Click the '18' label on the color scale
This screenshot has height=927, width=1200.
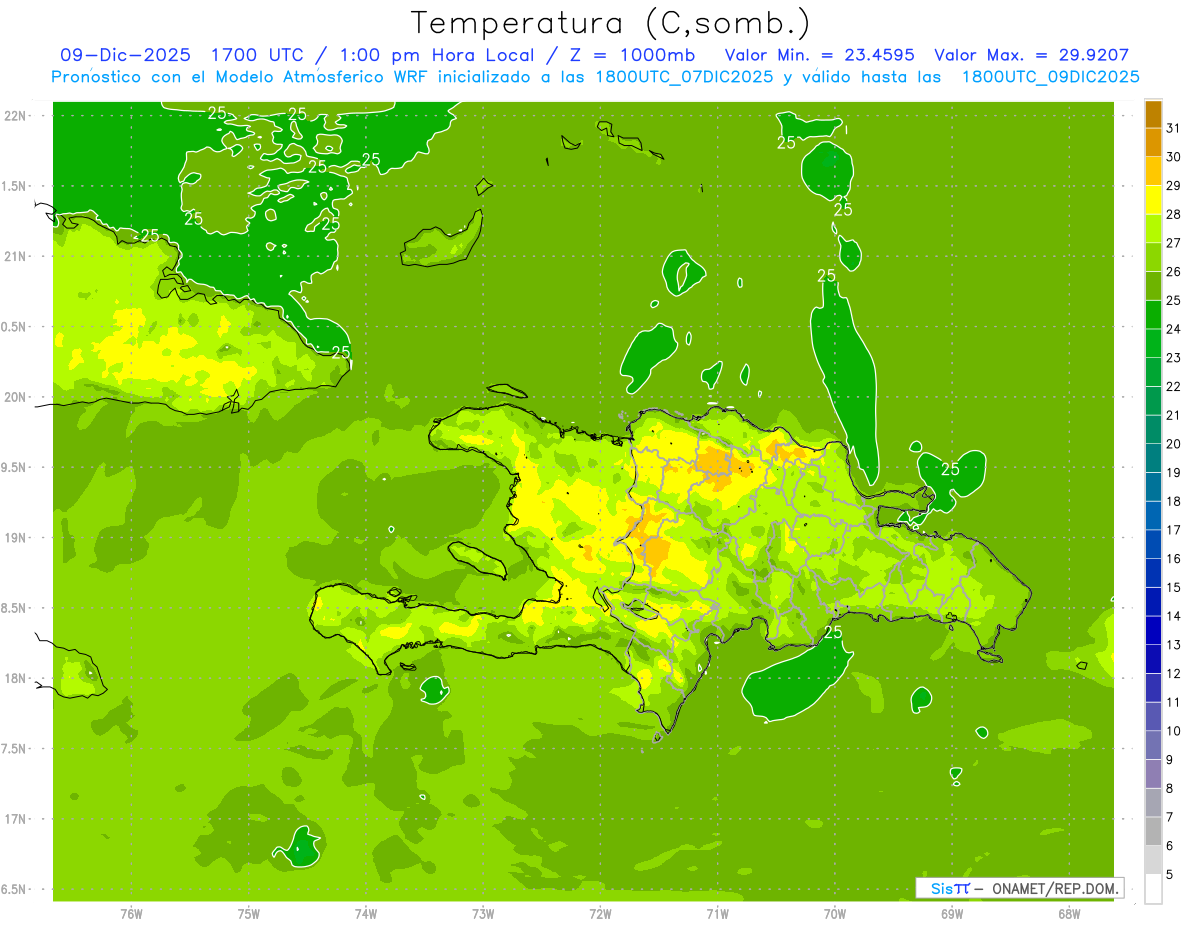click(x=1174, y=501)
